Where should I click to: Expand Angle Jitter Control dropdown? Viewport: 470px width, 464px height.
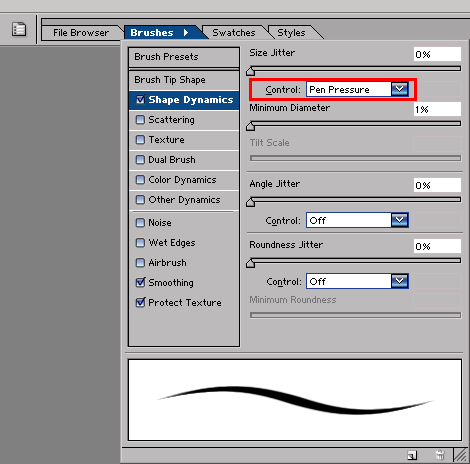[x=357, y=220]
